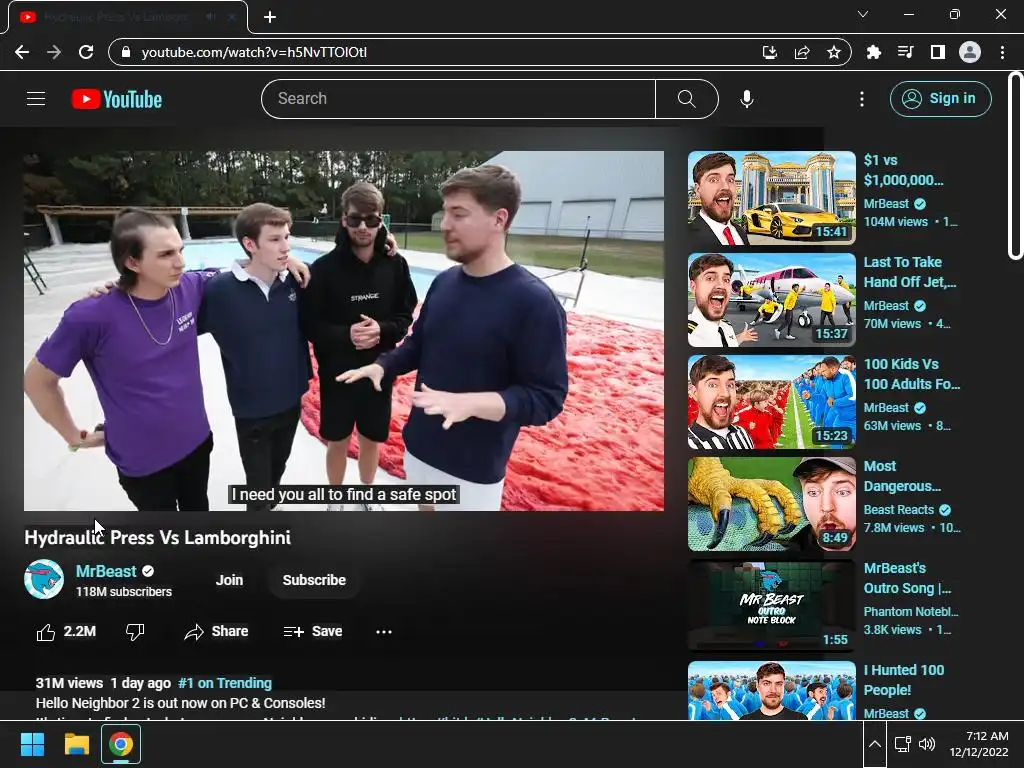Click the Sign in button
Viewport: 1024px width, 768px height.
point(940,99)
